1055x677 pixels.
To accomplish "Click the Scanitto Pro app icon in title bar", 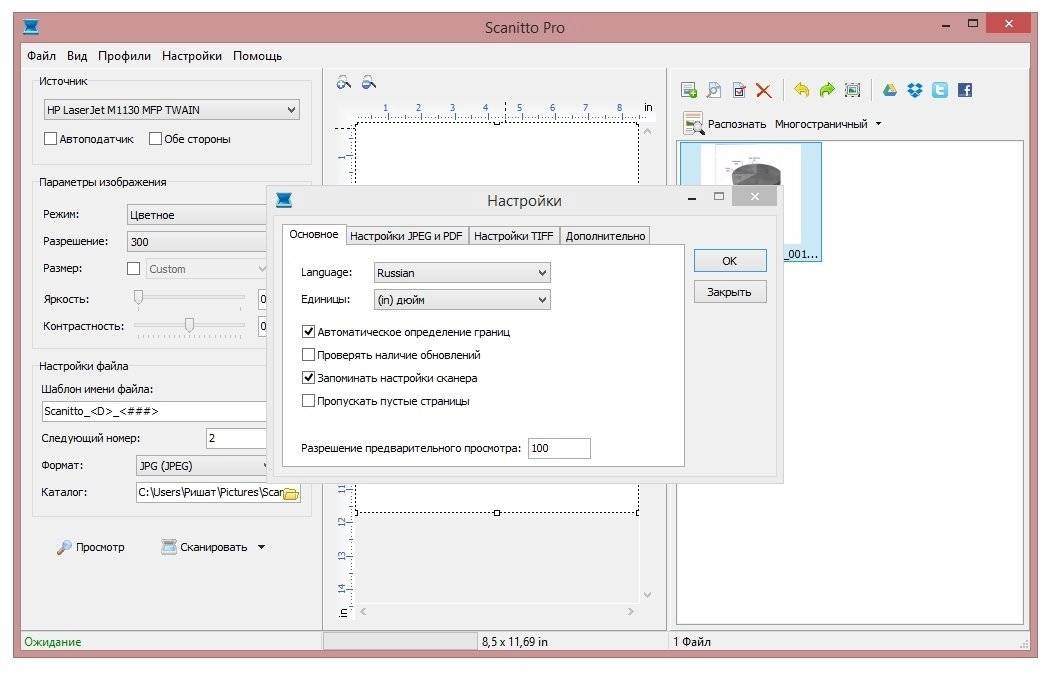I will (x=31, y=27).
